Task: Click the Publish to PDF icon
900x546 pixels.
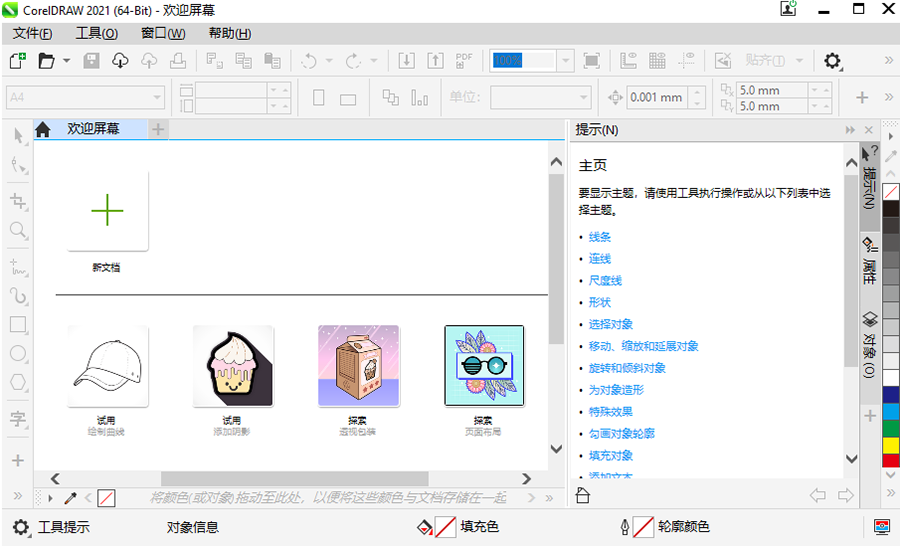Action: point(464,60)
